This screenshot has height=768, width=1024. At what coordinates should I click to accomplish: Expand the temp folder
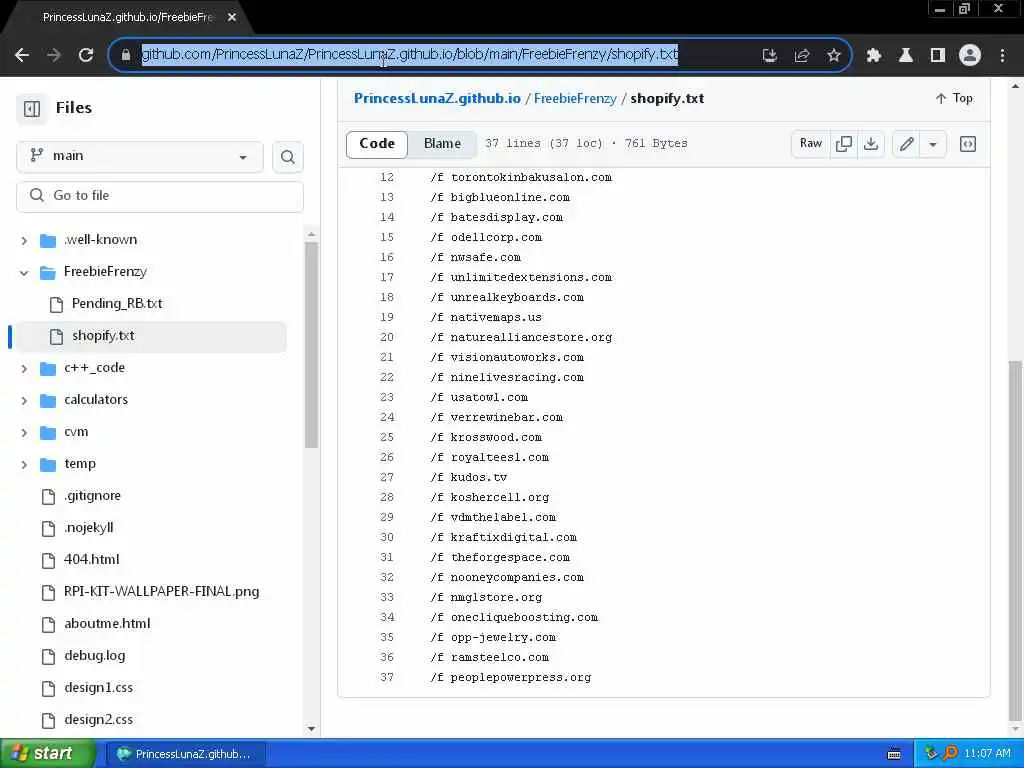[24, 464]
